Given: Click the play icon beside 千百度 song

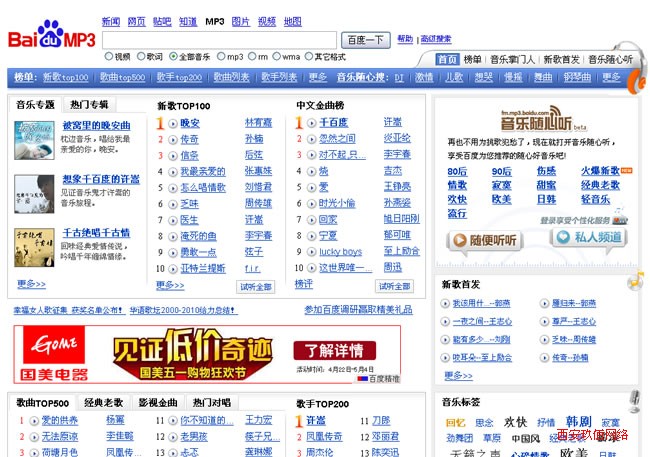Looking at the screenshot, I should (x=312, y=123).
